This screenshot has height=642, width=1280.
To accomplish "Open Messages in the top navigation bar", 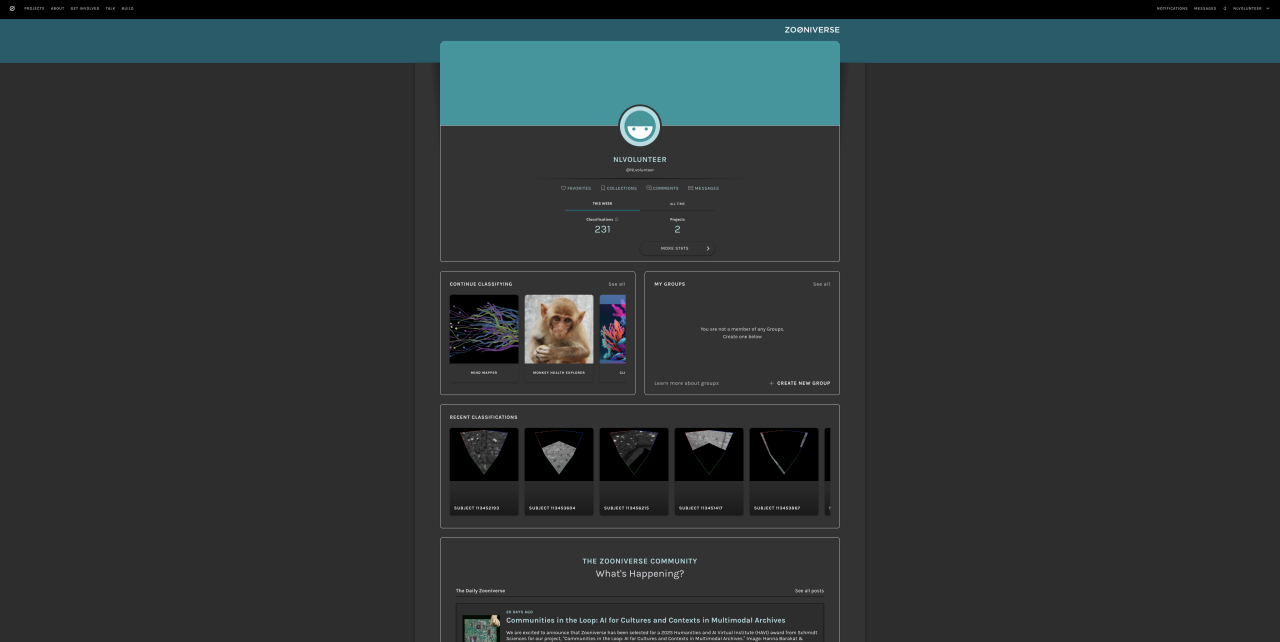I will [1205, 8].
